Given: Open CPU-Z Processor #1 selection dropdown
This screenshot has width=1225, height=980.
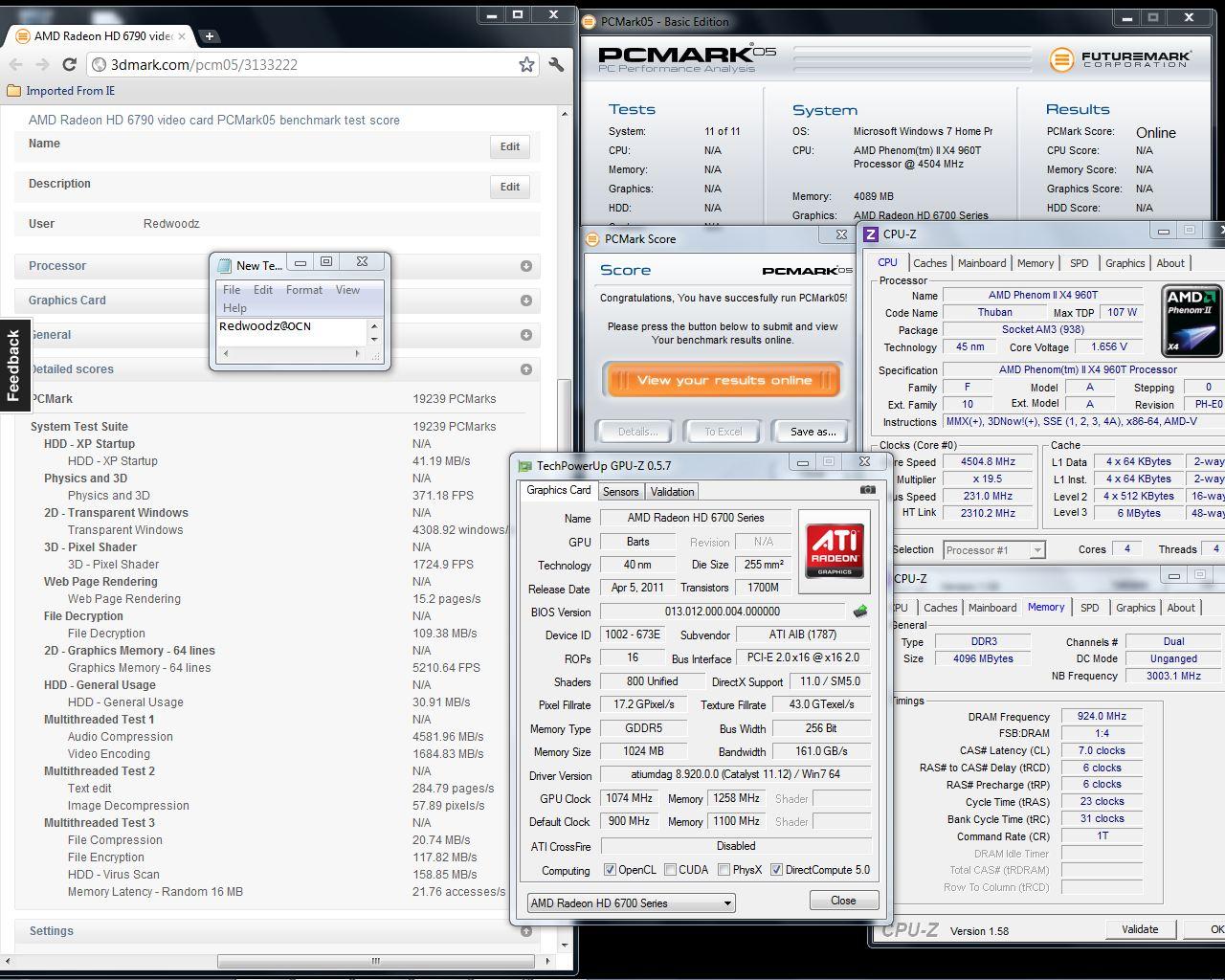Looking at the screenshot, I should pyautogui.click(x=993, y=550).
